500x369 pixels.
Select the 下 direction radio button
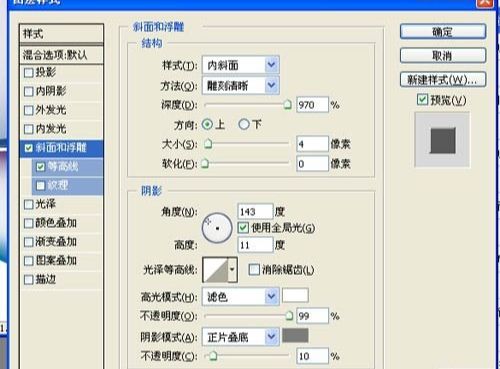coord(244,125)
